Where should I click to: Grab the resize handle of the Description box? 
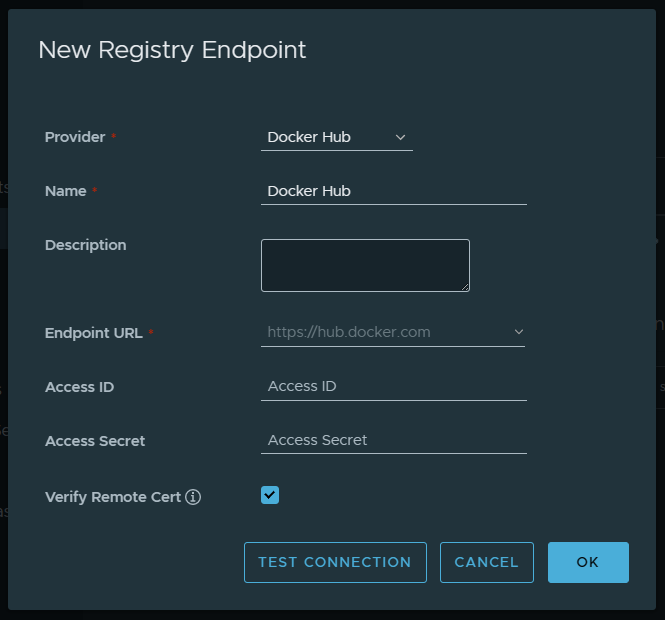point(465,287)
